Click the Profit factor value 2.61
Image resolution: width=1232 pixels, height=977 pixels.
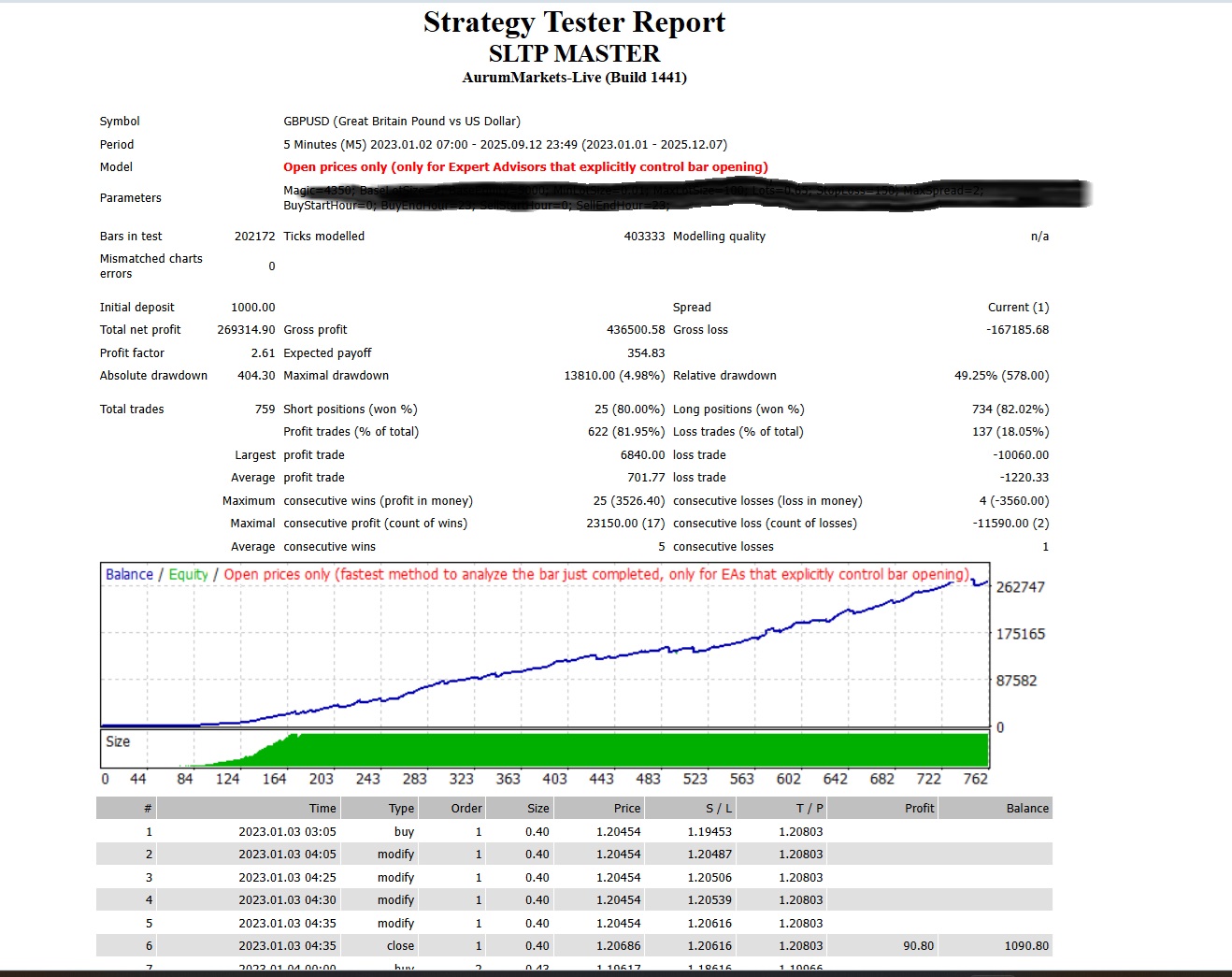pyautogui.click(x=263, y=353)
